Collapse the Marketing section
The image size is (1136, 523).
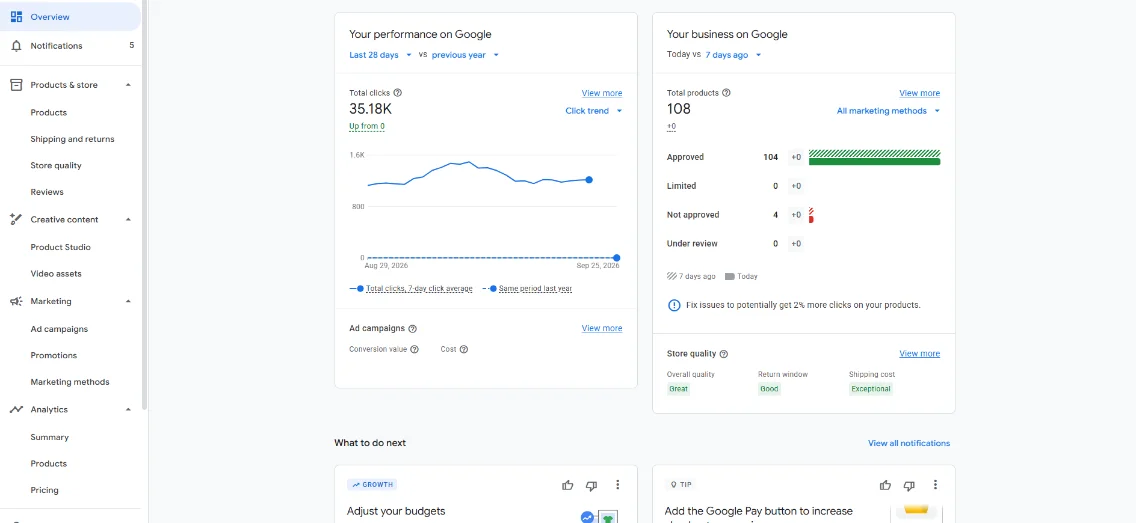[128, 301]
